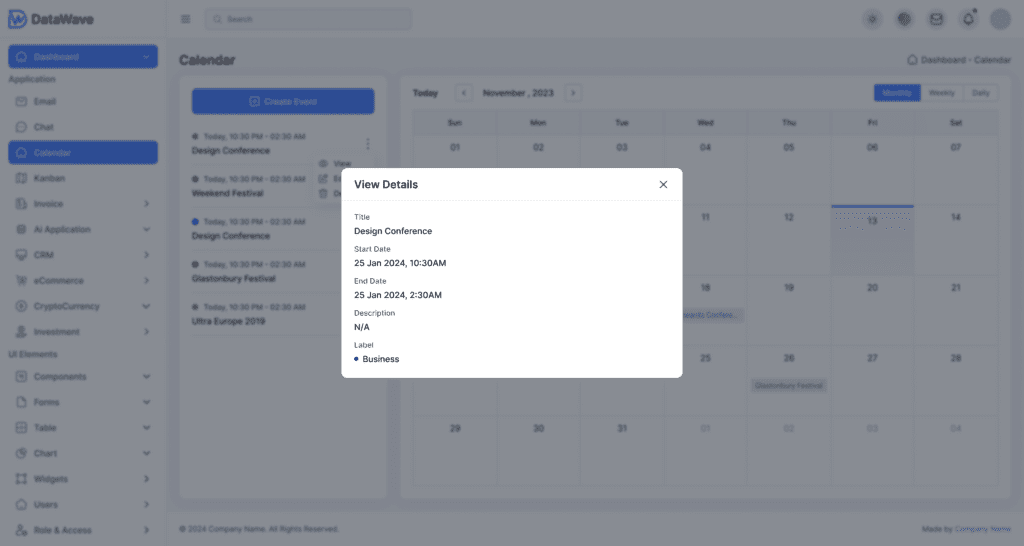Viewport: 1024px width, 546px height.
Task: Click the user profile avatar
Action: (1000, 19)
